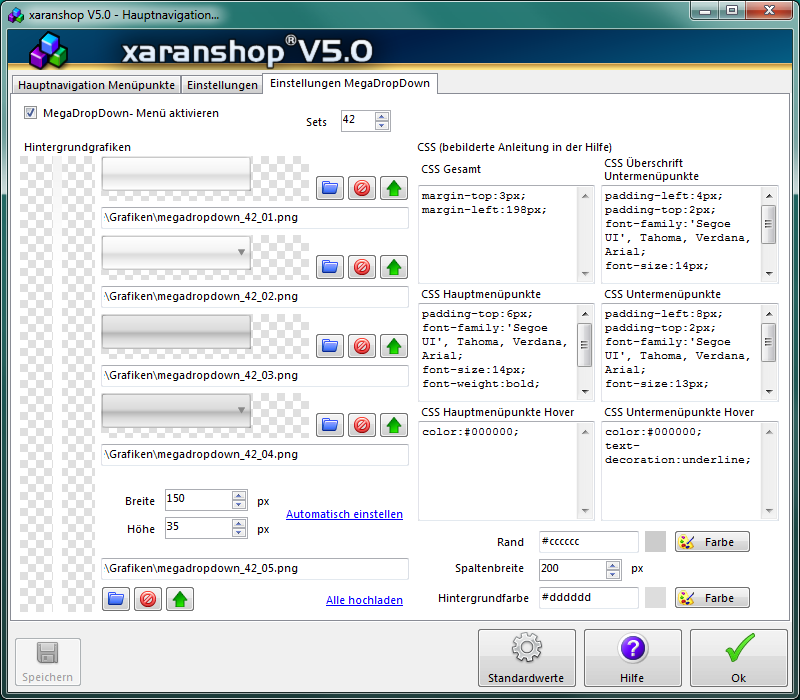Click Automatisch einstellen link

coord(344,514)
